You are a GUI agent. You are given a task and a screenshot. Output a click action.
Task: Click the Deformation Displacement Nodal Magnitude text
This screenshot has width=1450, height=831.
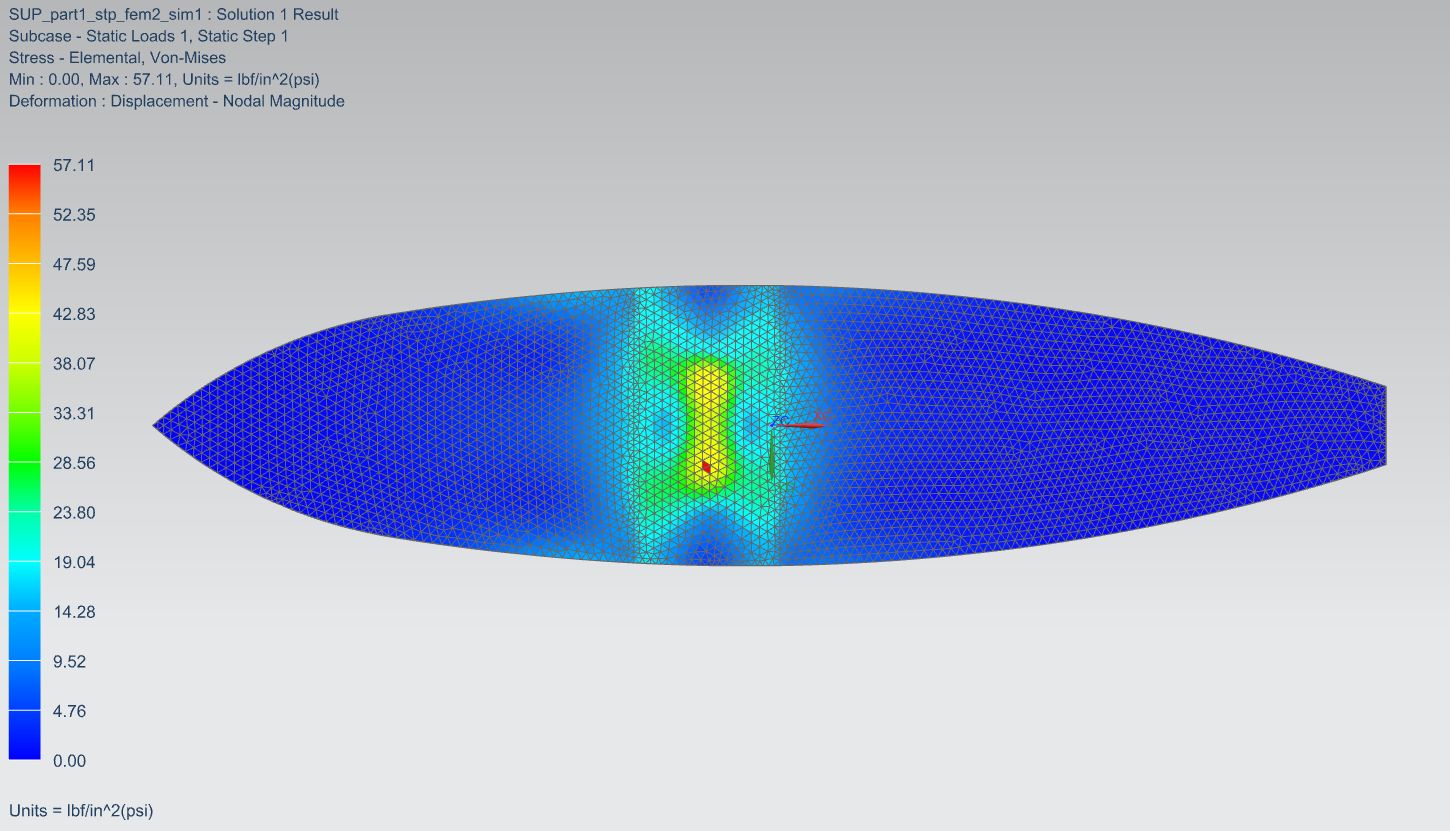176,101
